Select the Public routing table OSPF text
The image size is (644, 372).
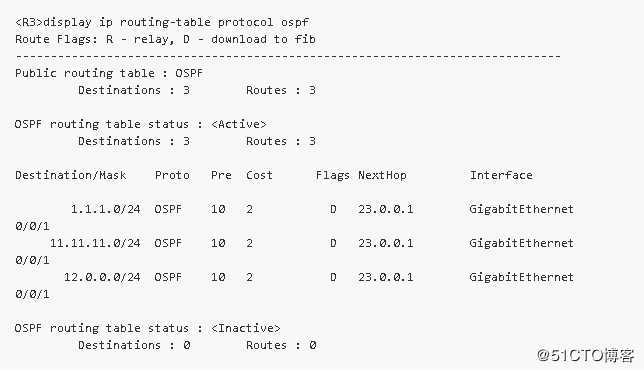coord(109,73)
